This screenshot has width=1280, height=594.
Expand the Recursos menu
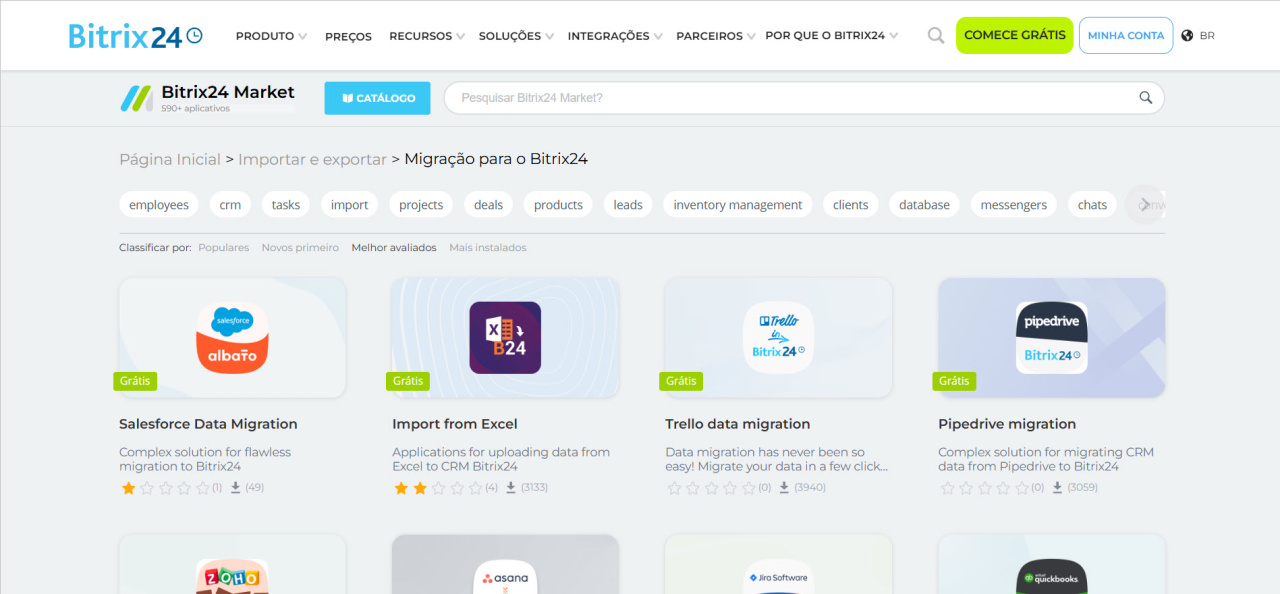(427, 36)
